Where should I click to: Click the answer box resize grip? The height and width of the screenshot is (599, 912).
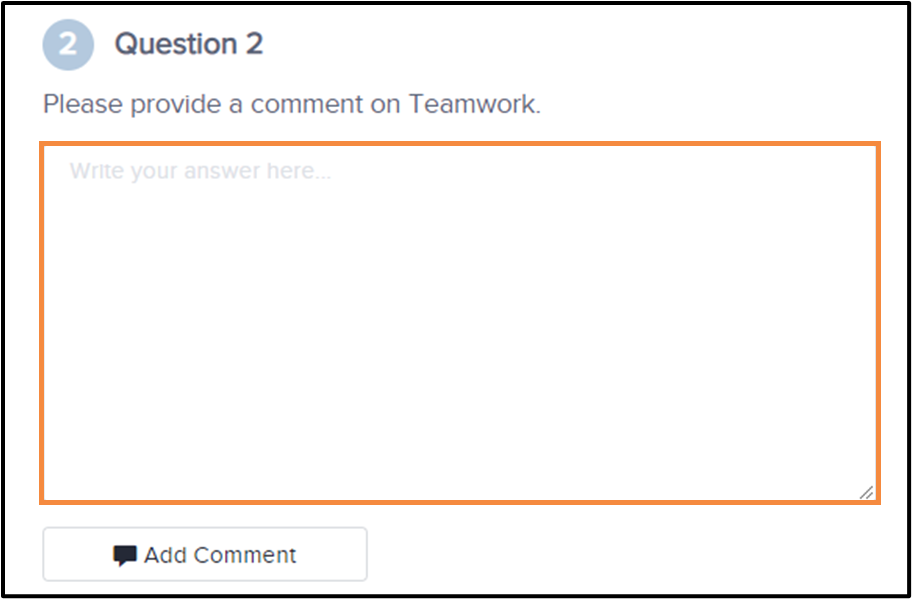pos(866,491)
